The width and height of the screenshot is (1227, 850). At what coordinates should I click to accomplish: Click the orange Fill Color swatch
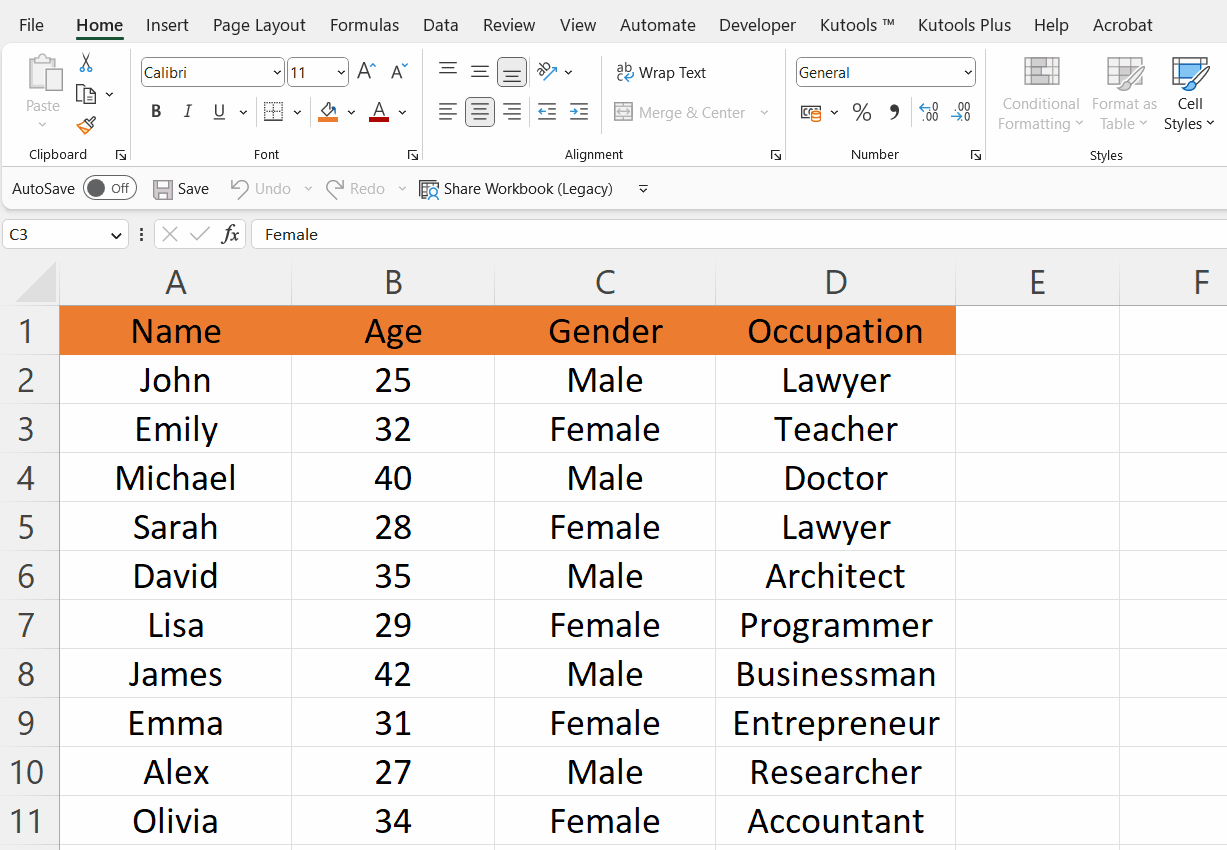tap(328, 112)
